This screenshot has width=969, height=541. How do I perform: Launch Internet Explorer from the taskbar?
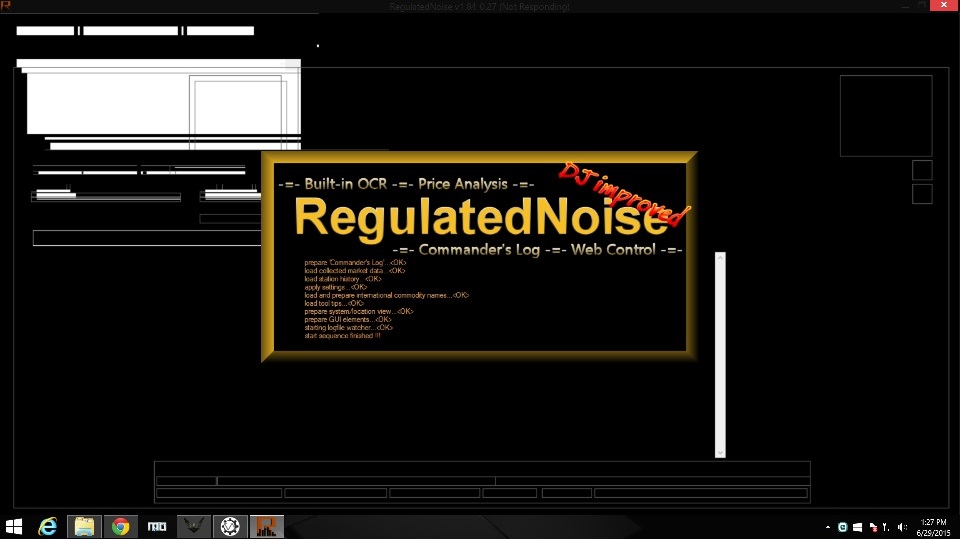click(x=48, y=527)
